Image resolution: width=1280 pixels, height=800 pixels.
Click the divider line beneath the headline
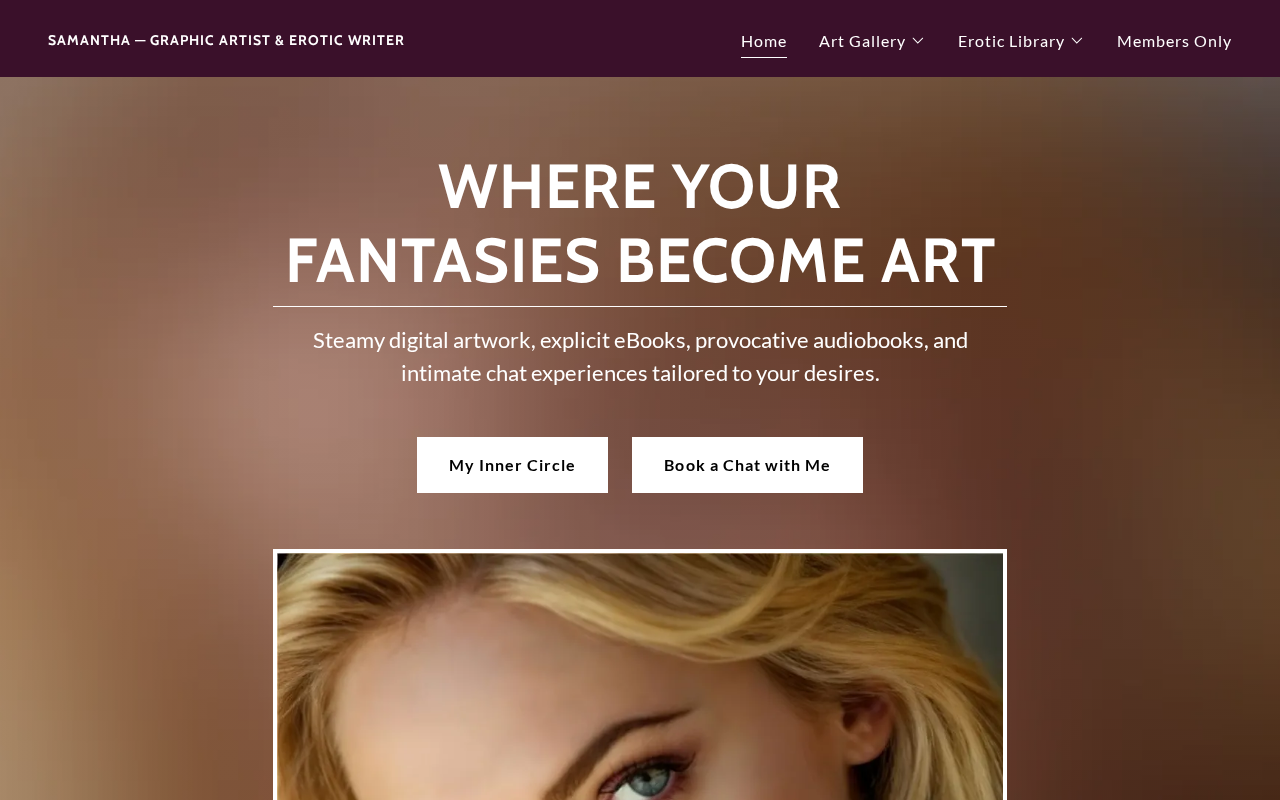pyautogui.click(x=640, y=306)
